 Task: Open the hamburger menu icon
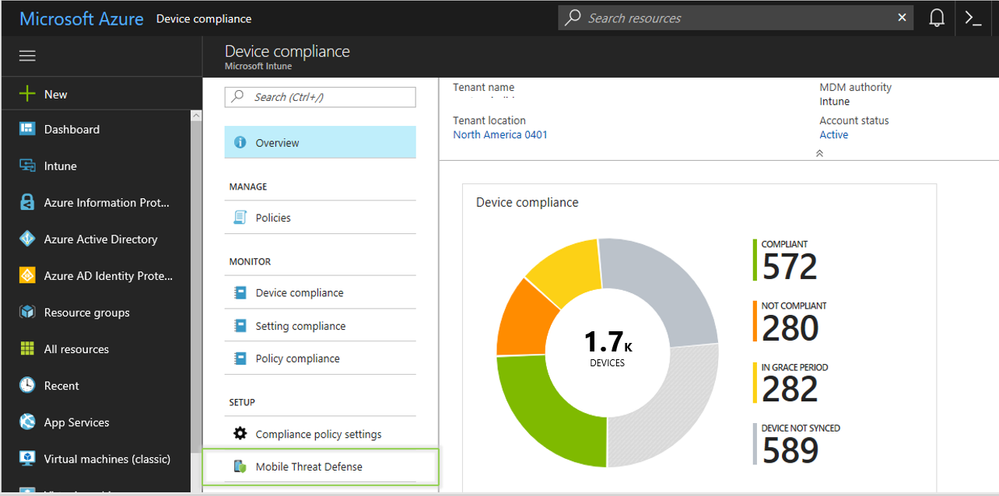27,56
